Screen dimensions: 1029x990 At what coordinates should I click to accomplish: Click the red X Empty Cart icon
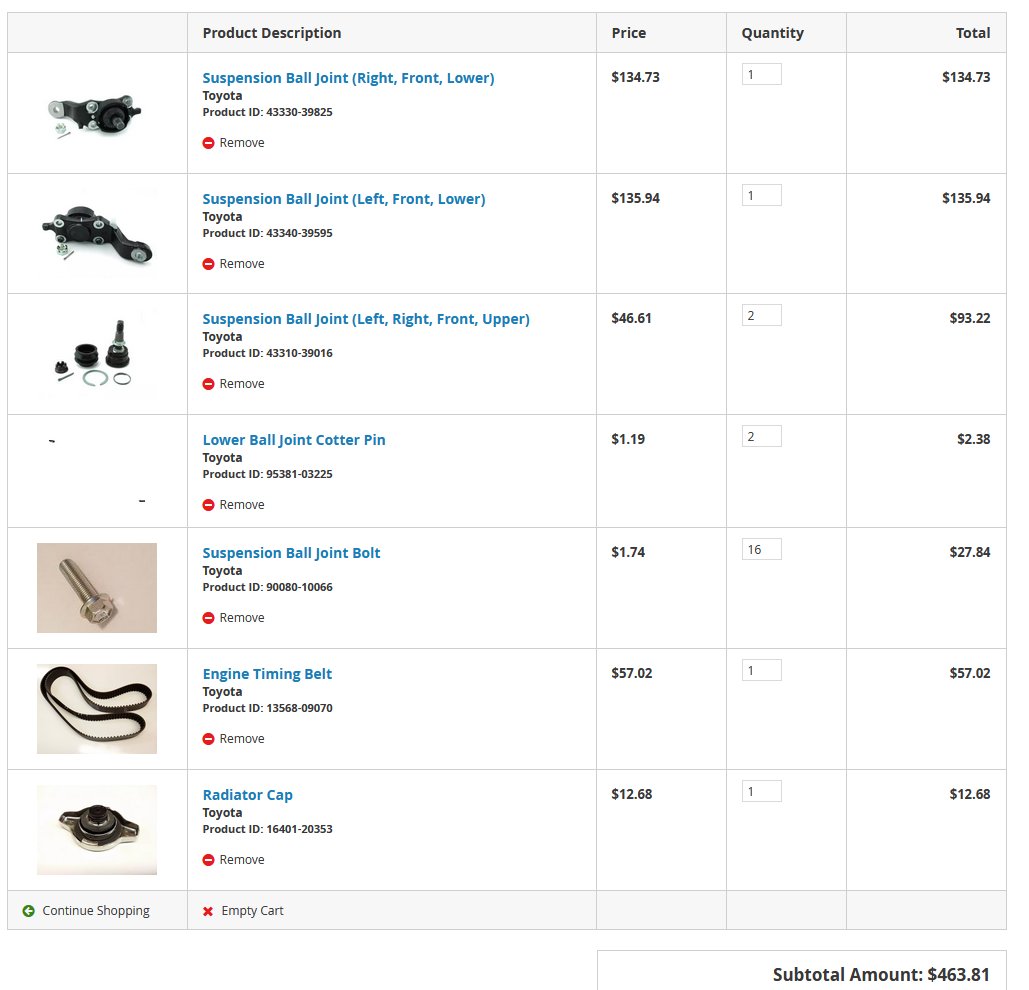click(208, 911)
